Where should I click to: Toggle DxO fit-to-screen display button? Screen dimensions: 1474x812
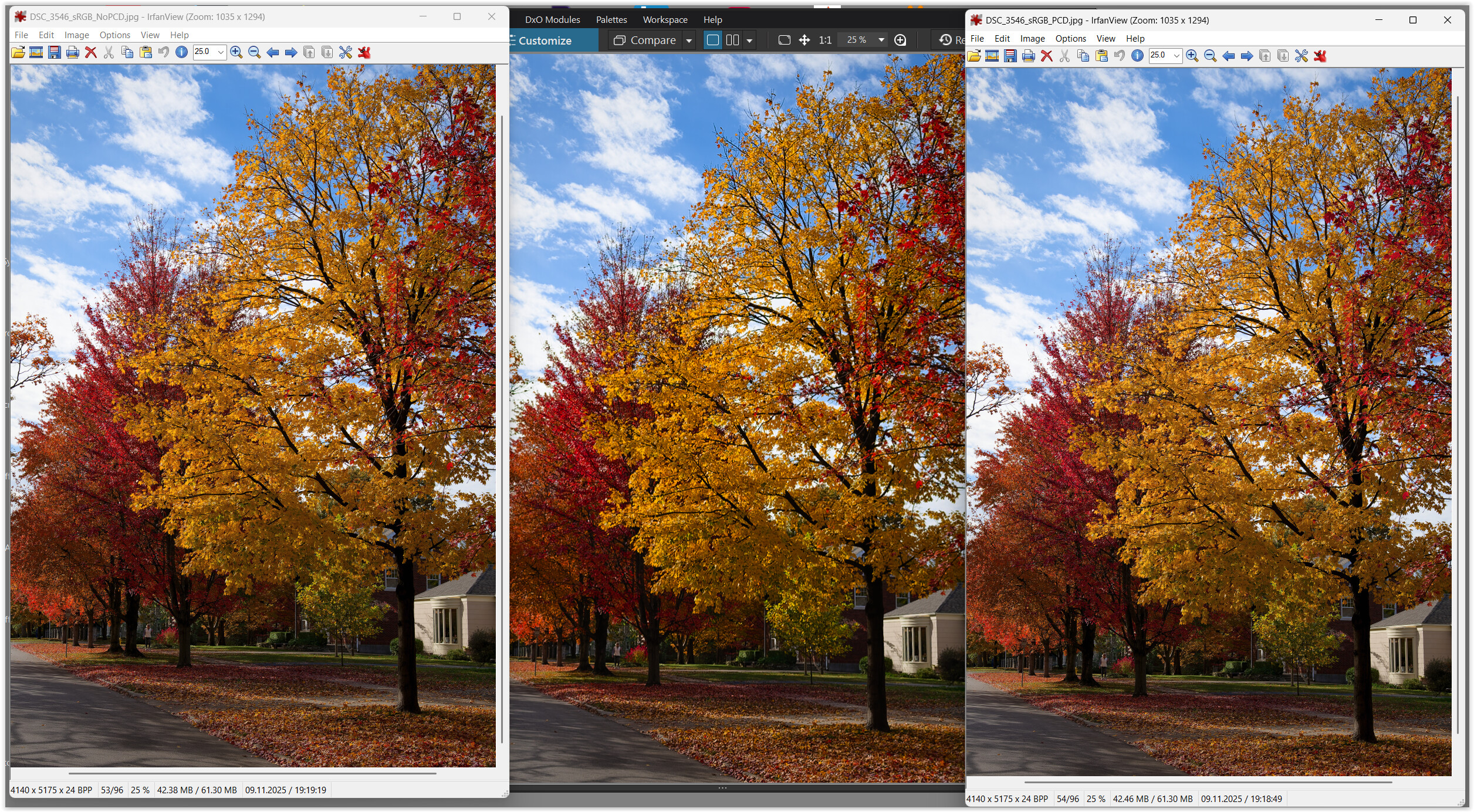click(785, 40)
